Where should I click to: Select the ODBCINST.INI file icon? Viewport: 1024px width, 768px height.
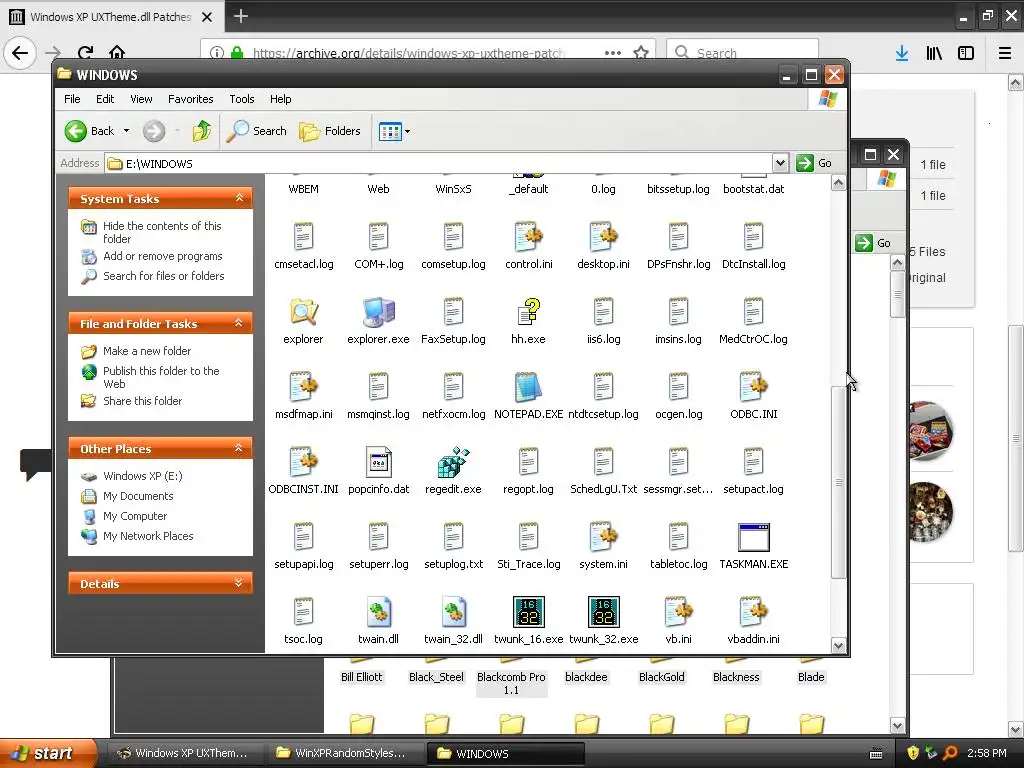pyautogui.click(x=303, y=462)
